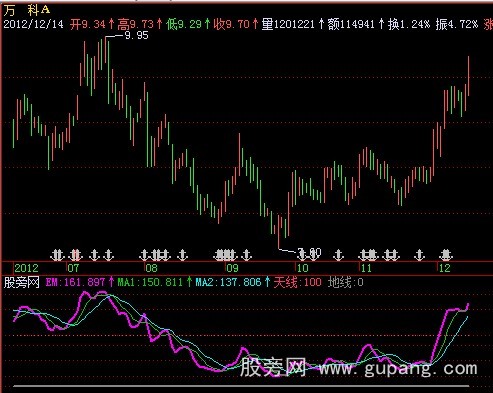
Task: Click the volume figure 量1201221
Action: click(x=288, y=24)
